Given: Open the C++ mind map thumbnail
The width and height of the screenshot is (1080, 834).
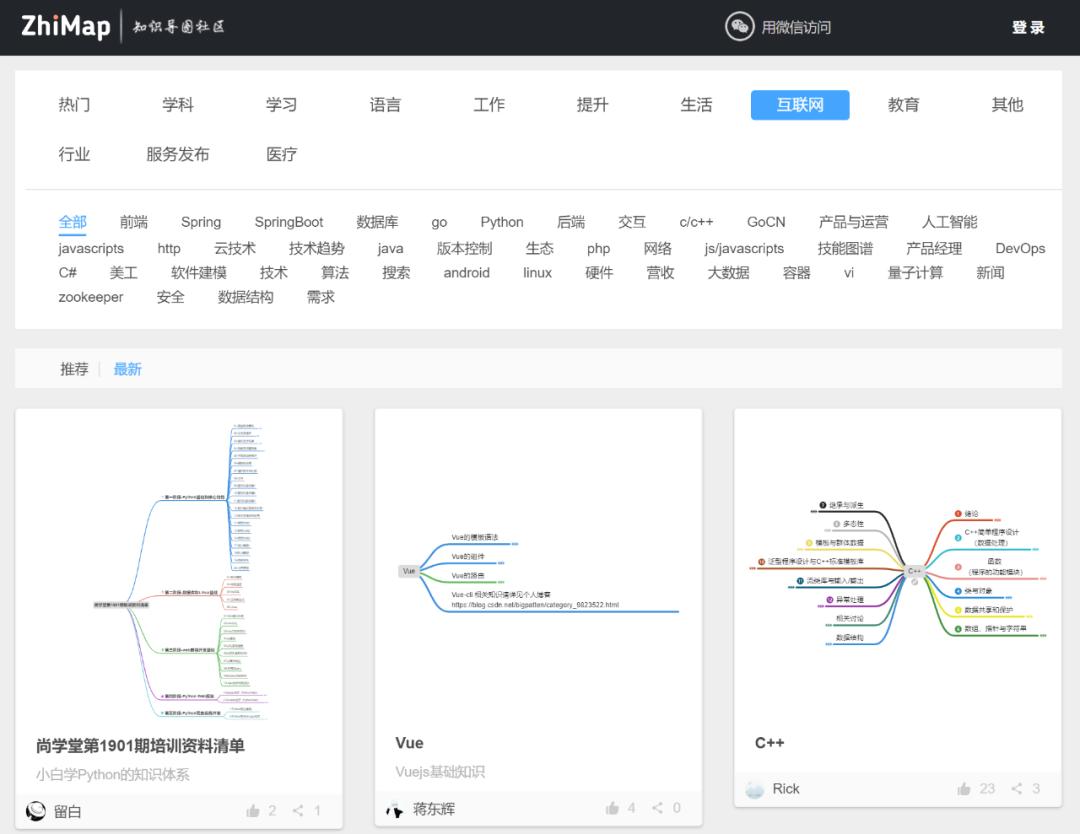Looking at the screenshot, I should (x=897, y=572).
